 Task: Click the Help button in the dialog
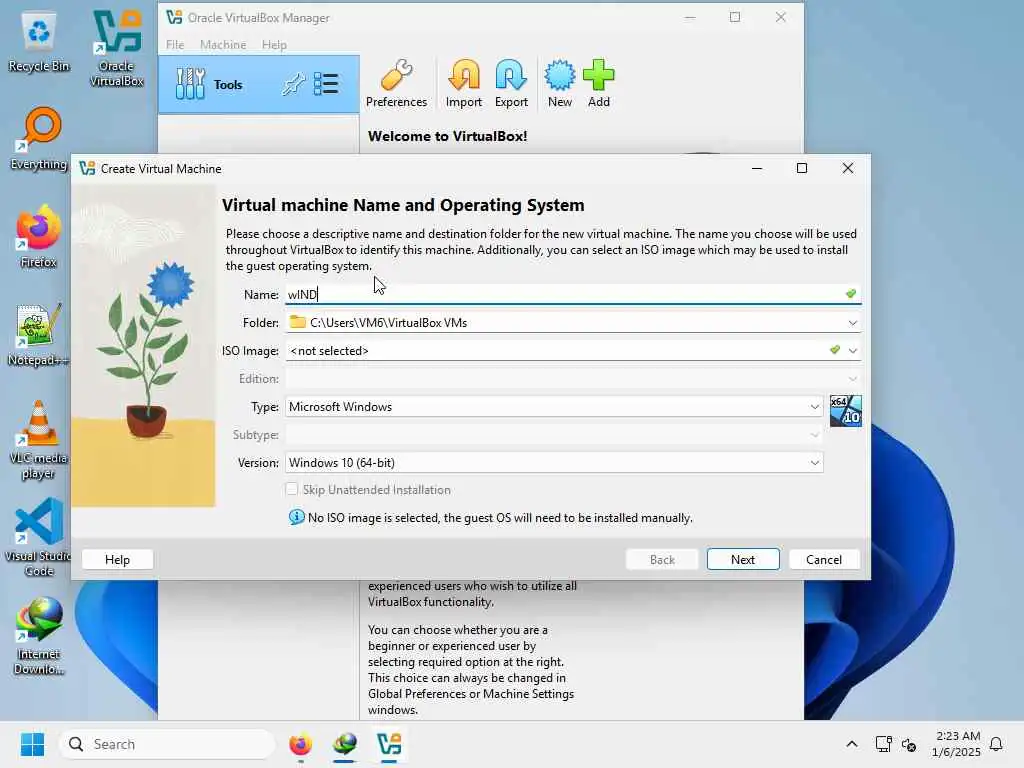[118, 560]
